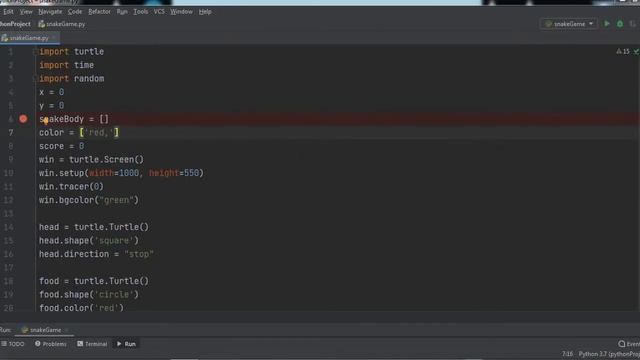
Task: Click the head.shape('square') line
Action: (x=89, y=240)
